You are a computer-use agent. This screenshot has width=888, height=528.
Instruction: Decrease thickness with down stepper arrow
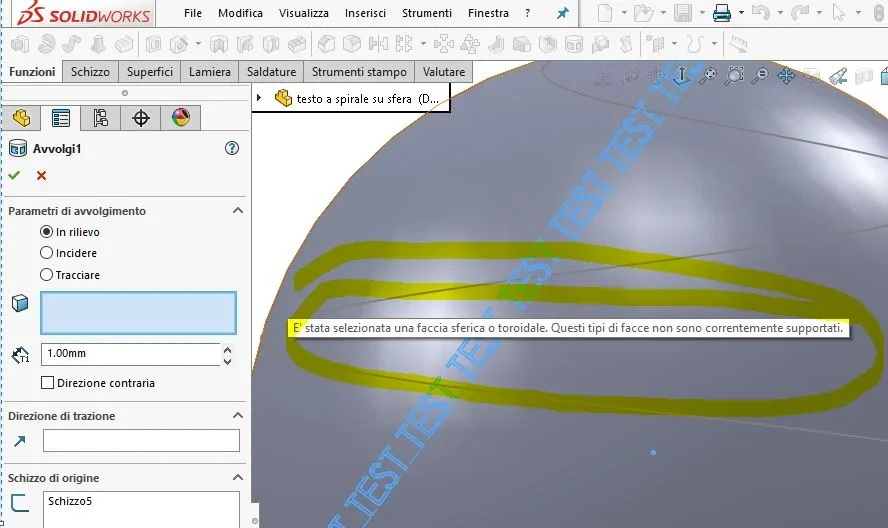coord(228,360)
